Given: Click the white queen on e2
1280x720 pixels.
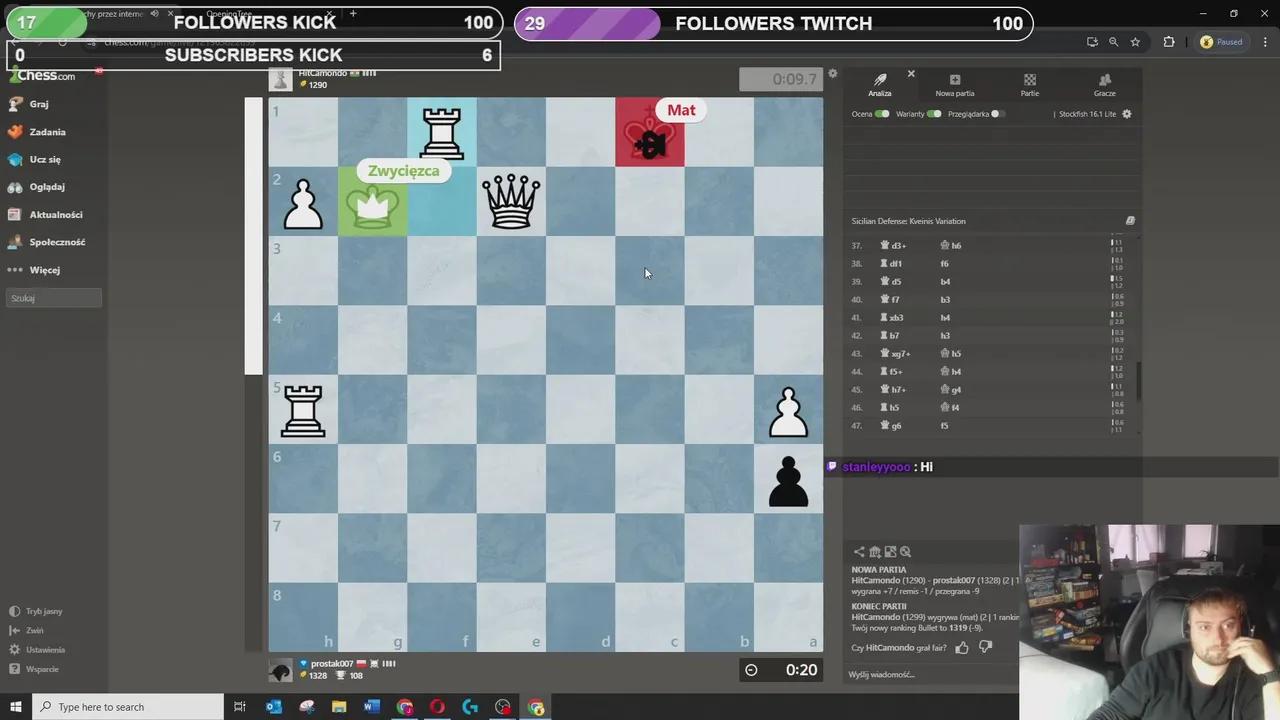Looking at the screenshot, I should coord(511,201).
